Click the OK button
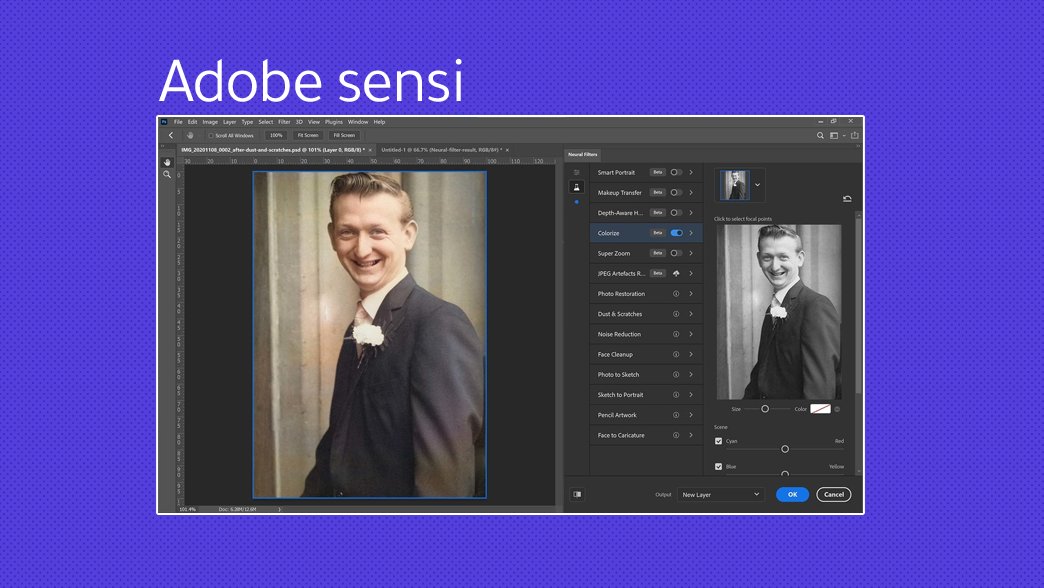Image resolution: width=1044 pixels, height=588 pixels. tap(792, 495)
